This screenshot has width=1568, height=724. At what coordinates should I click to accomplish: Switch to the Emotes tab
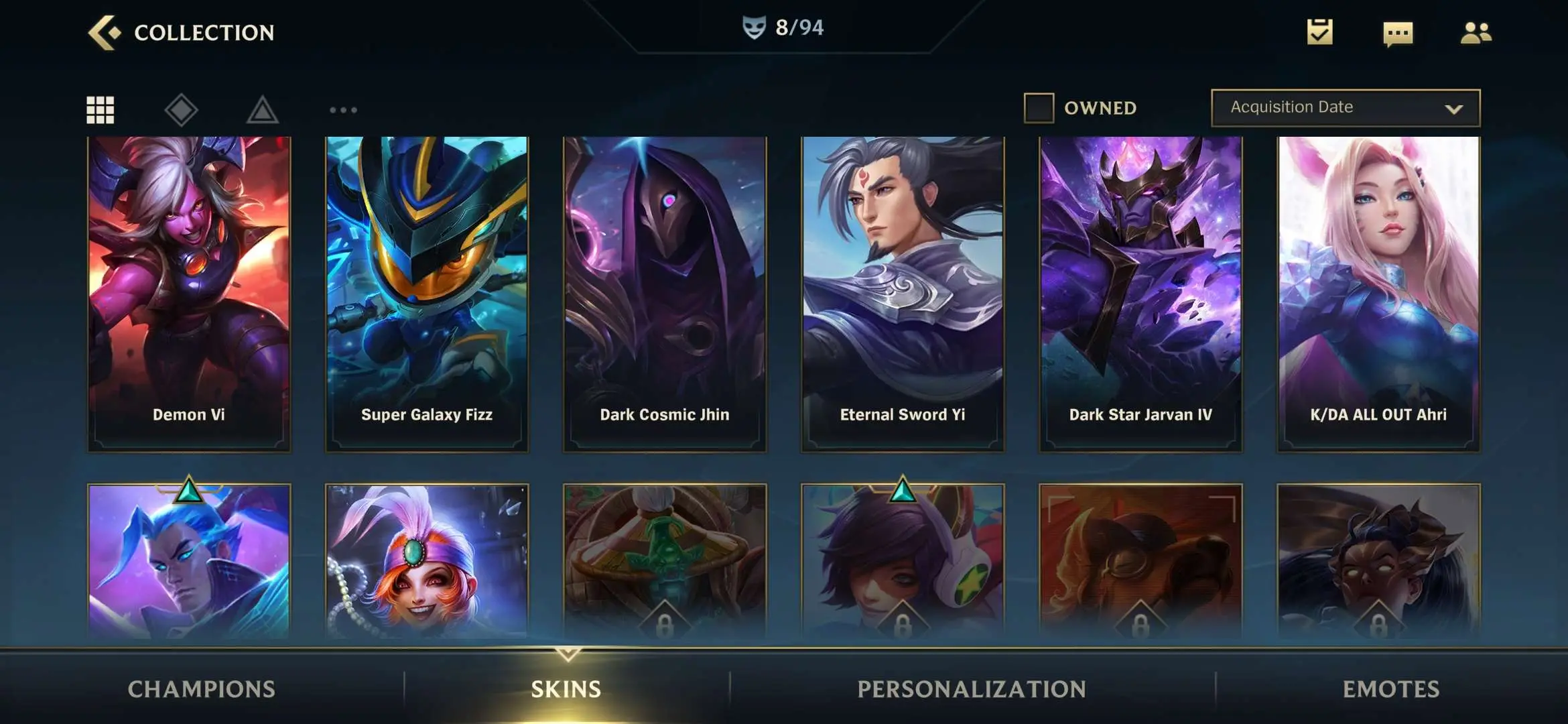[x=1391, y=689]
